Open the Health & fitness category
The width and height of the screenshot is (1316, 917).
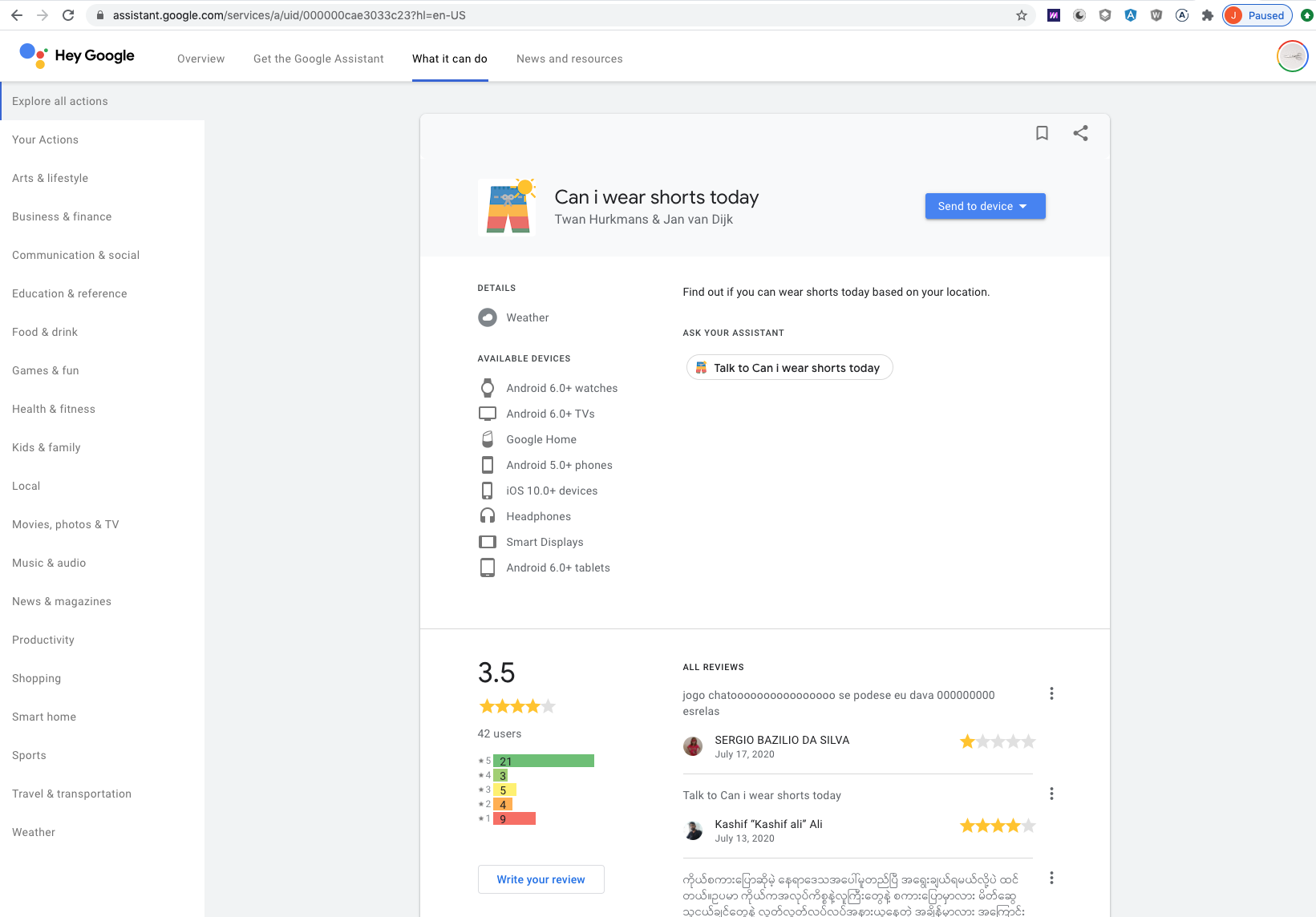pos(103,409)
